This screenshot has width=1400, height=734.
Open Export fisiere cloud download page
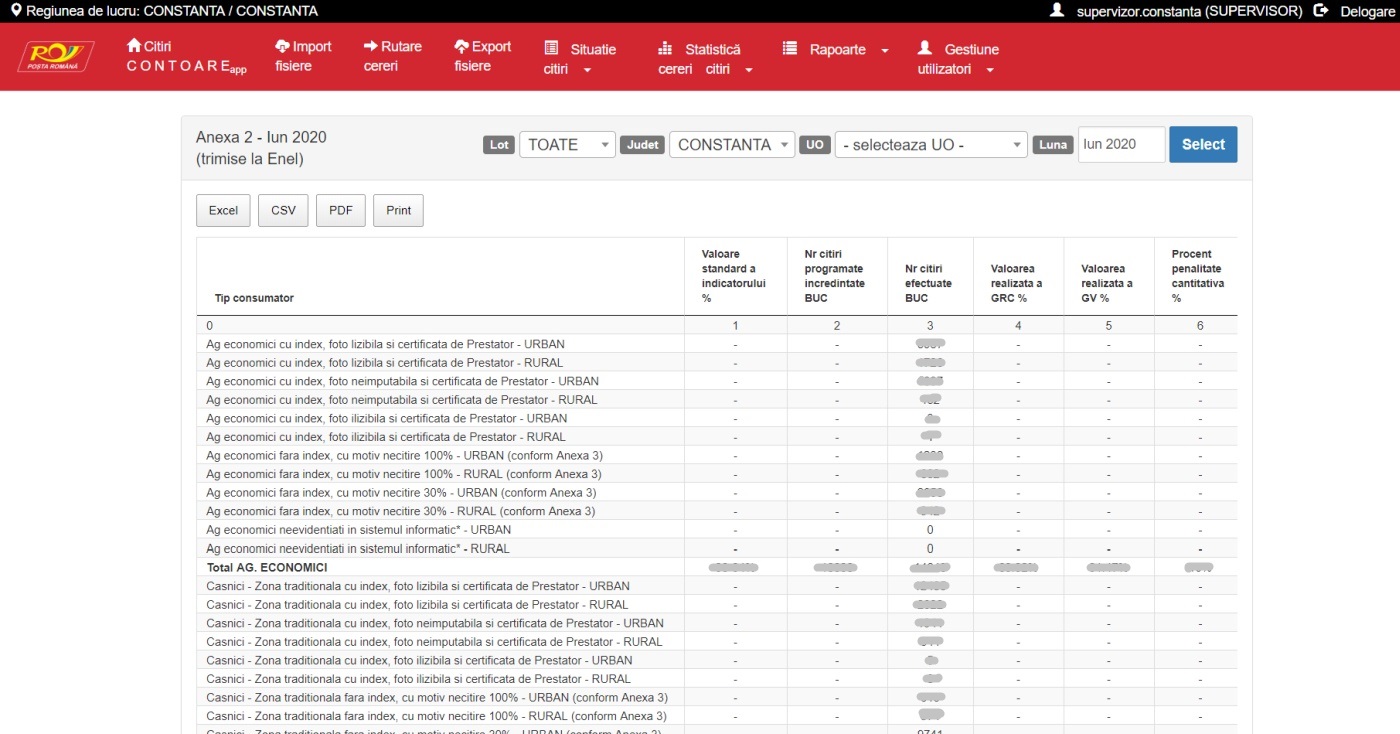pos(482,56)
